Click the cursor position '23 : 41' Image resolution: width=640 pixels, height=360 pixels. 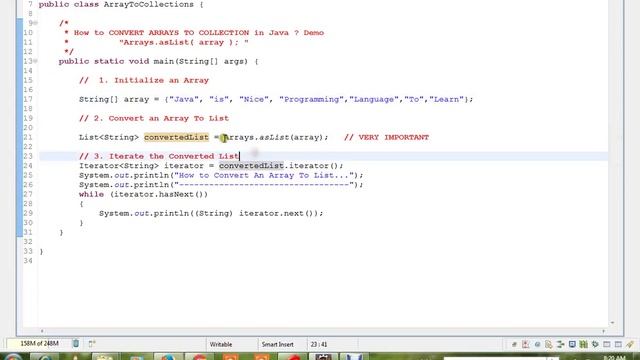[319, 344]
